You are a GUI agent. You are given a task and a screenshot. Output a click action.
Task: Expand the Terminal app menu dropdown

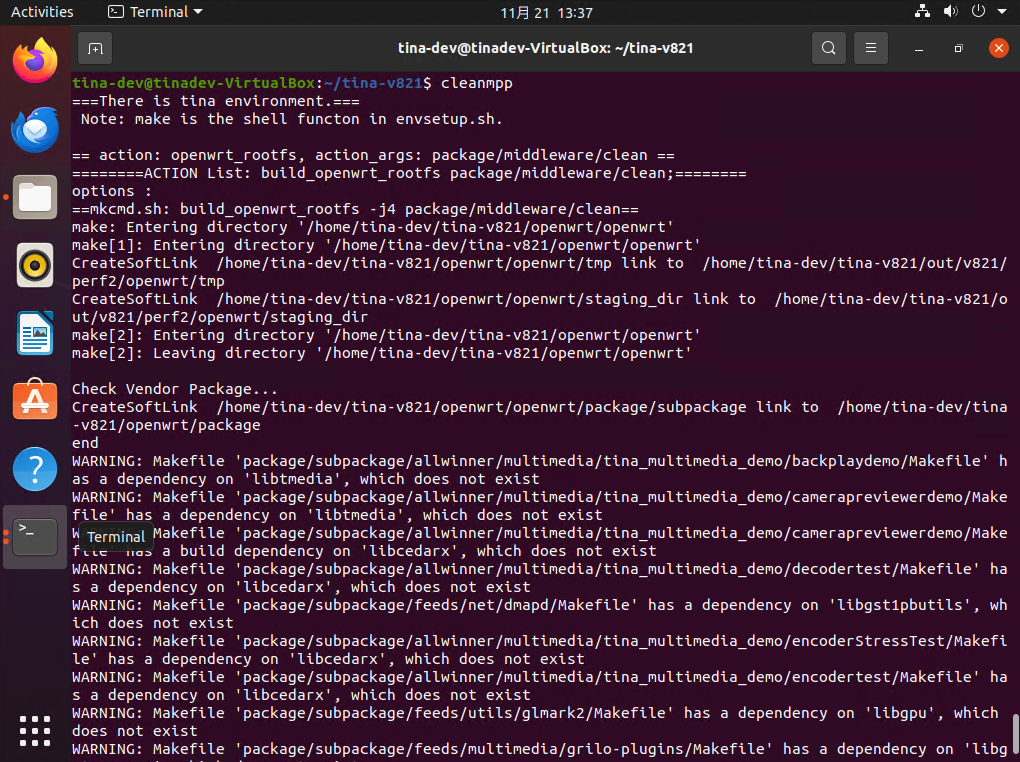(x=155, y=12)
